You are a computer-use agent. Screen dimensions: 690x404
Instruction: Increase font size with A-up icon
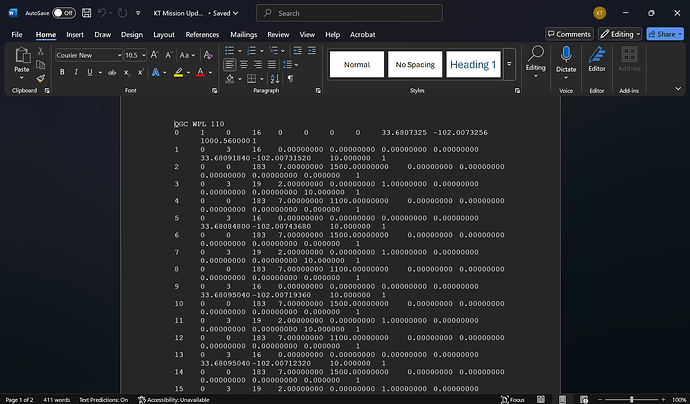pos(154,55)
